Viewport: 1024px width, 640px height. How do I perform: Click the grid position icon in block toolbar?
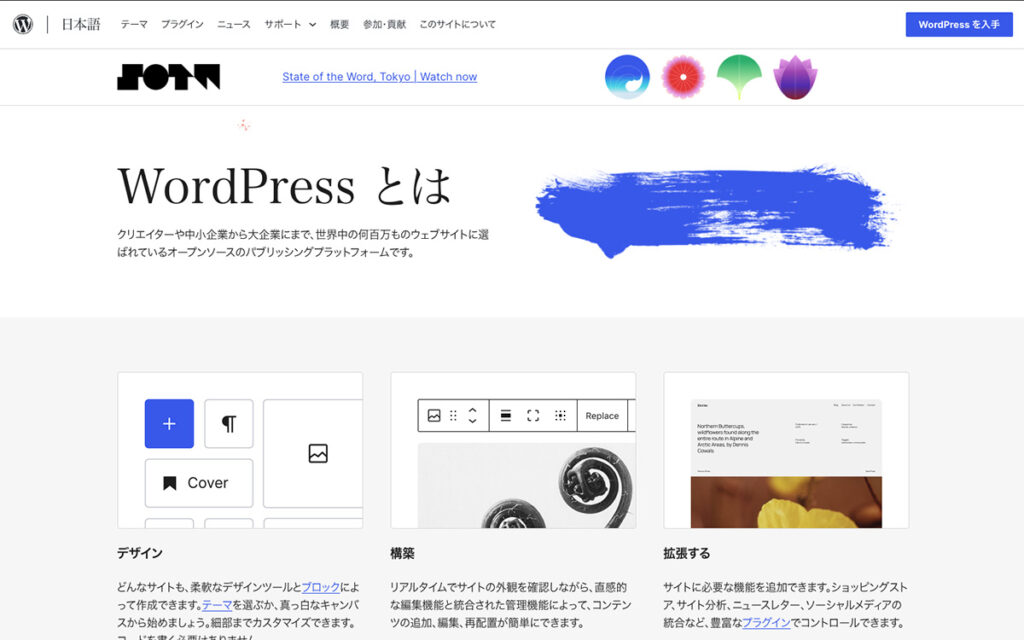[x=560, y=415]
